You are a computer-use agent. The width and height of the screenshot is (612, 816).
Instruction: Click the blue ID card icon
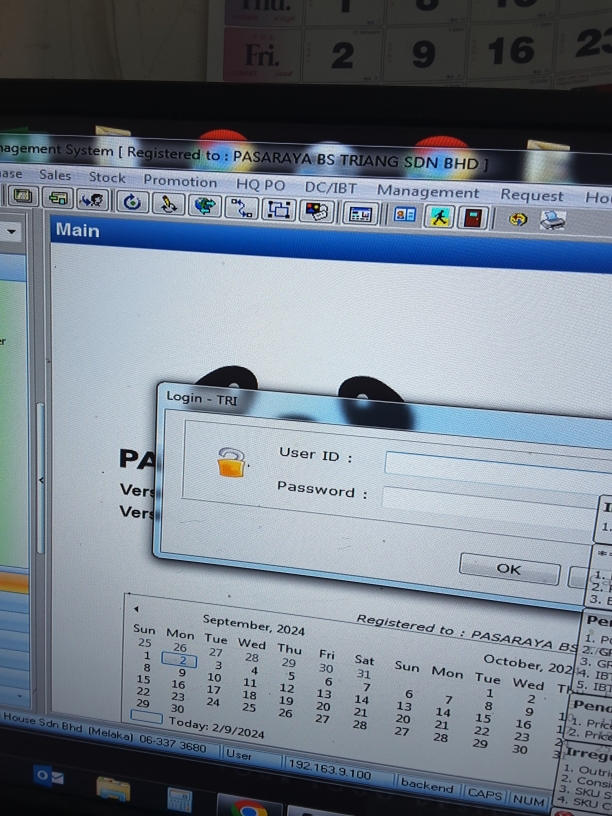[x=405, y=214]
